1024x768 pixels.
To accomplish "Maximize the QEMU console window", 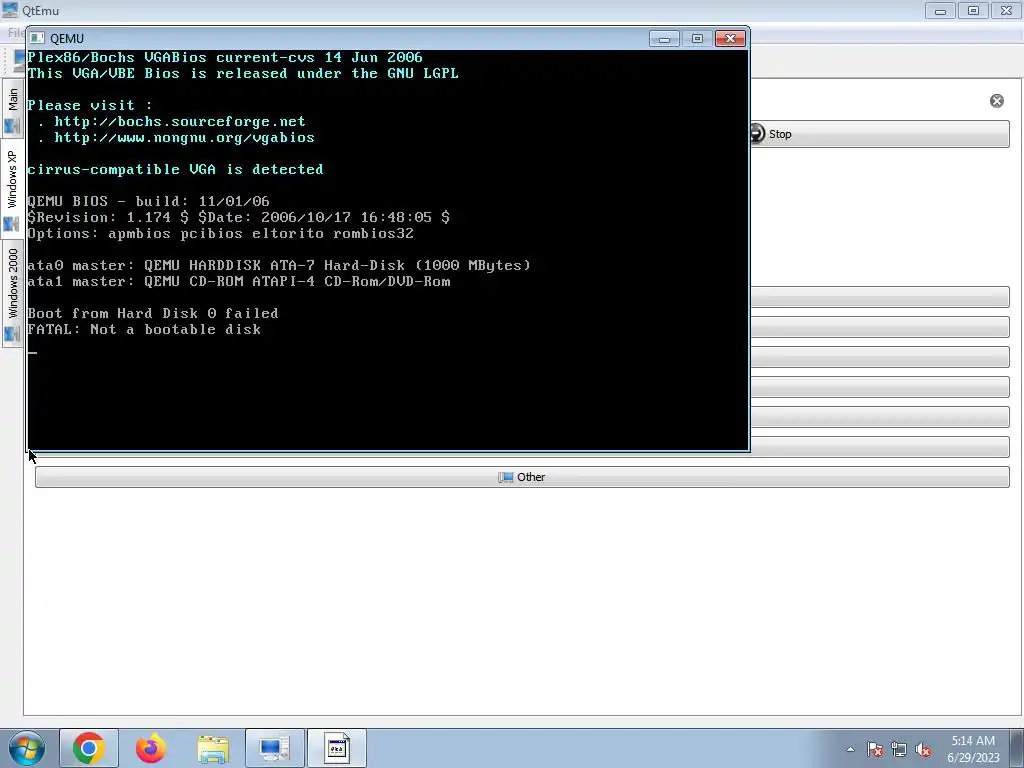I will pyautogui.click(x=697, y=39).
